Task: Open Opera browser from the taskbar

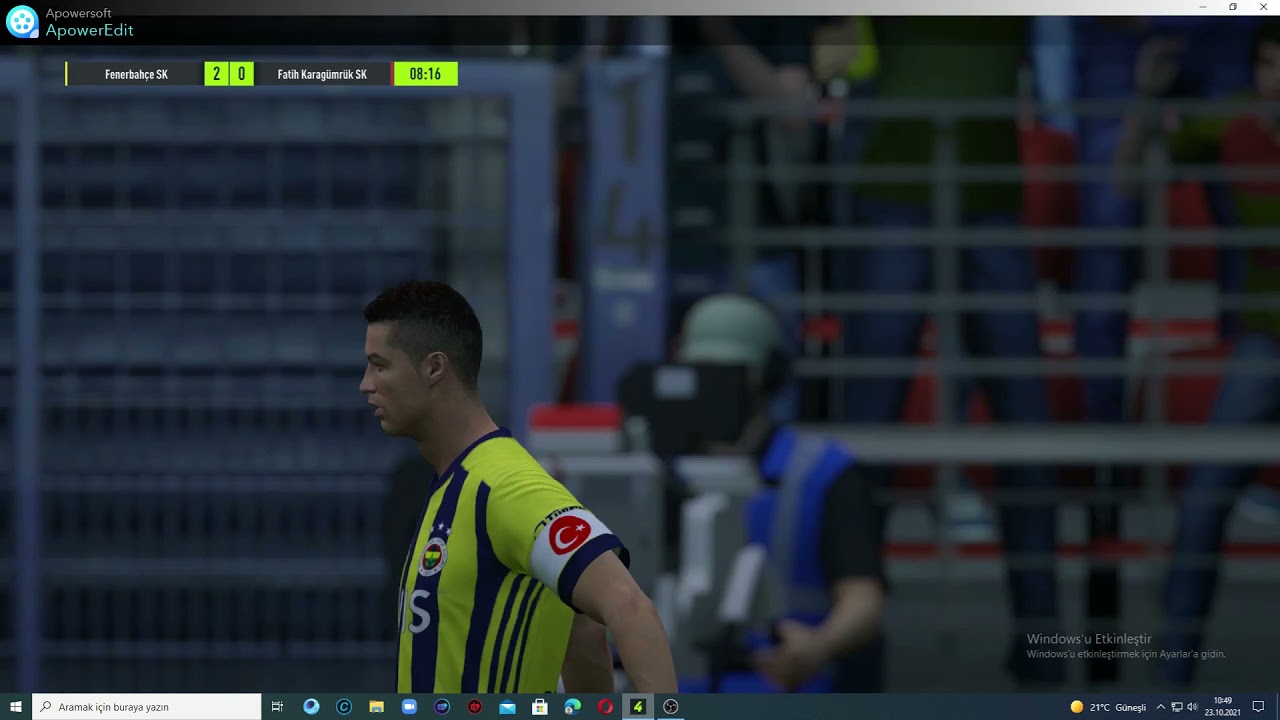Action: click(x=605, y=707)
